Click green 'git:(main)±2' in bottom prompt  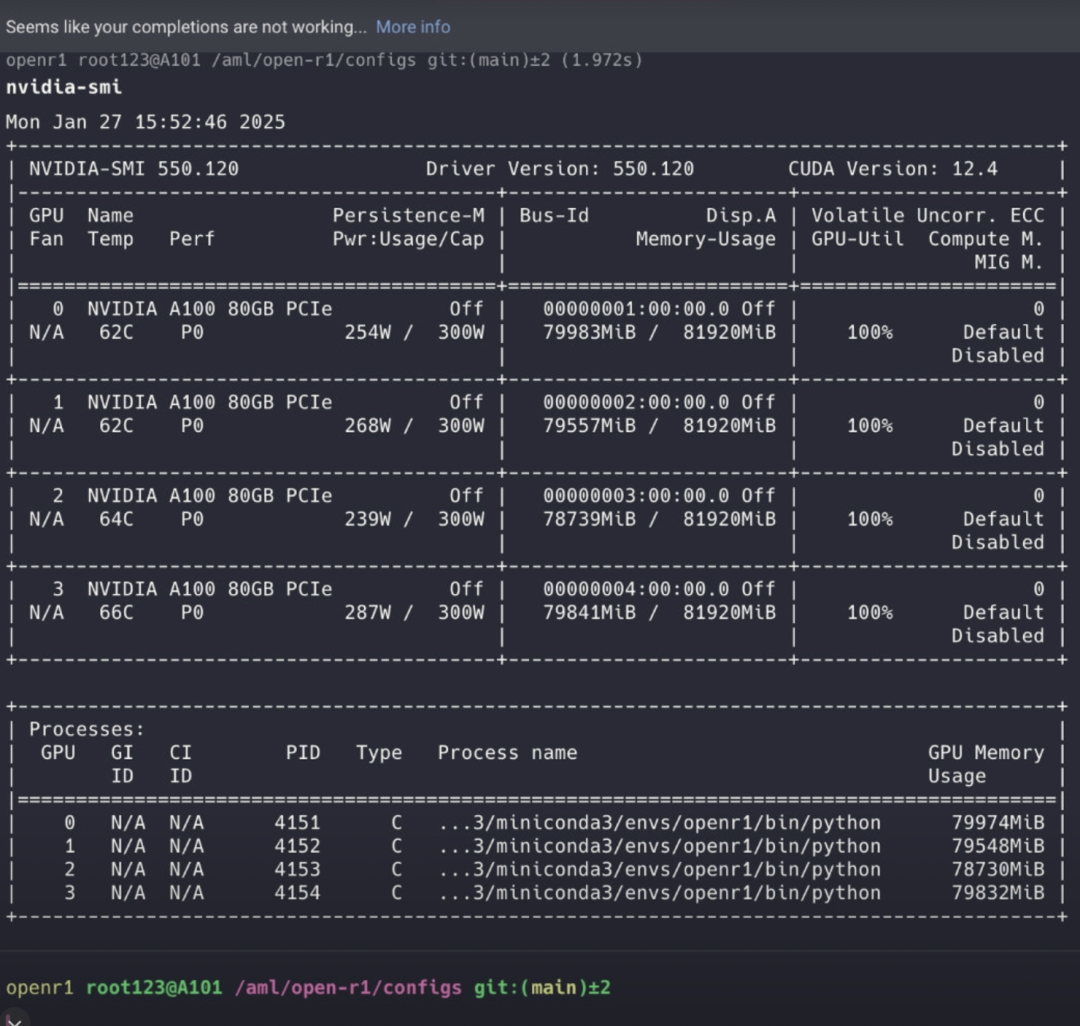542,987
